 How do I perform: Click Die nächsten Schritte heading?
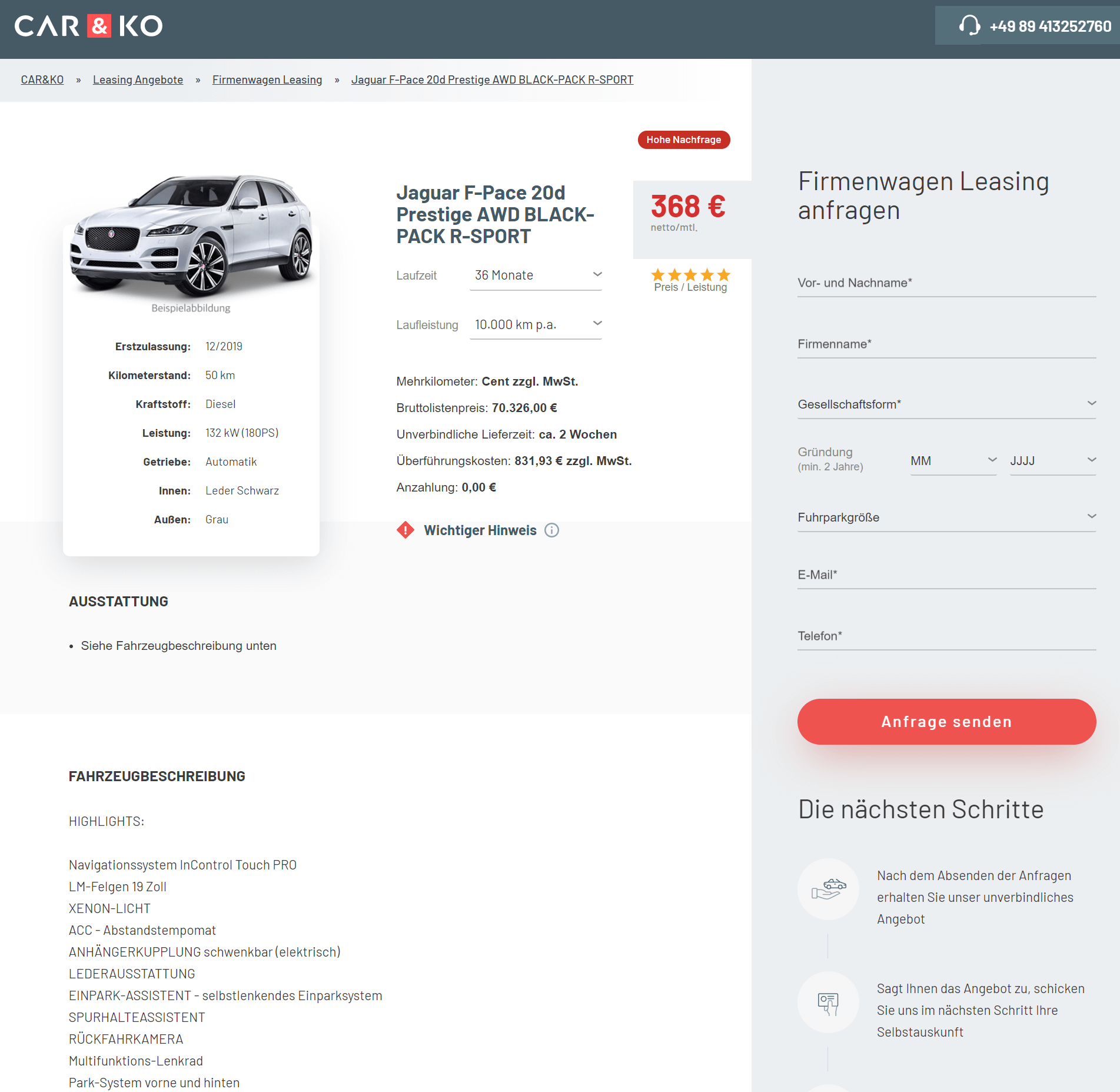pyautogui.click(x=921, y=809)
